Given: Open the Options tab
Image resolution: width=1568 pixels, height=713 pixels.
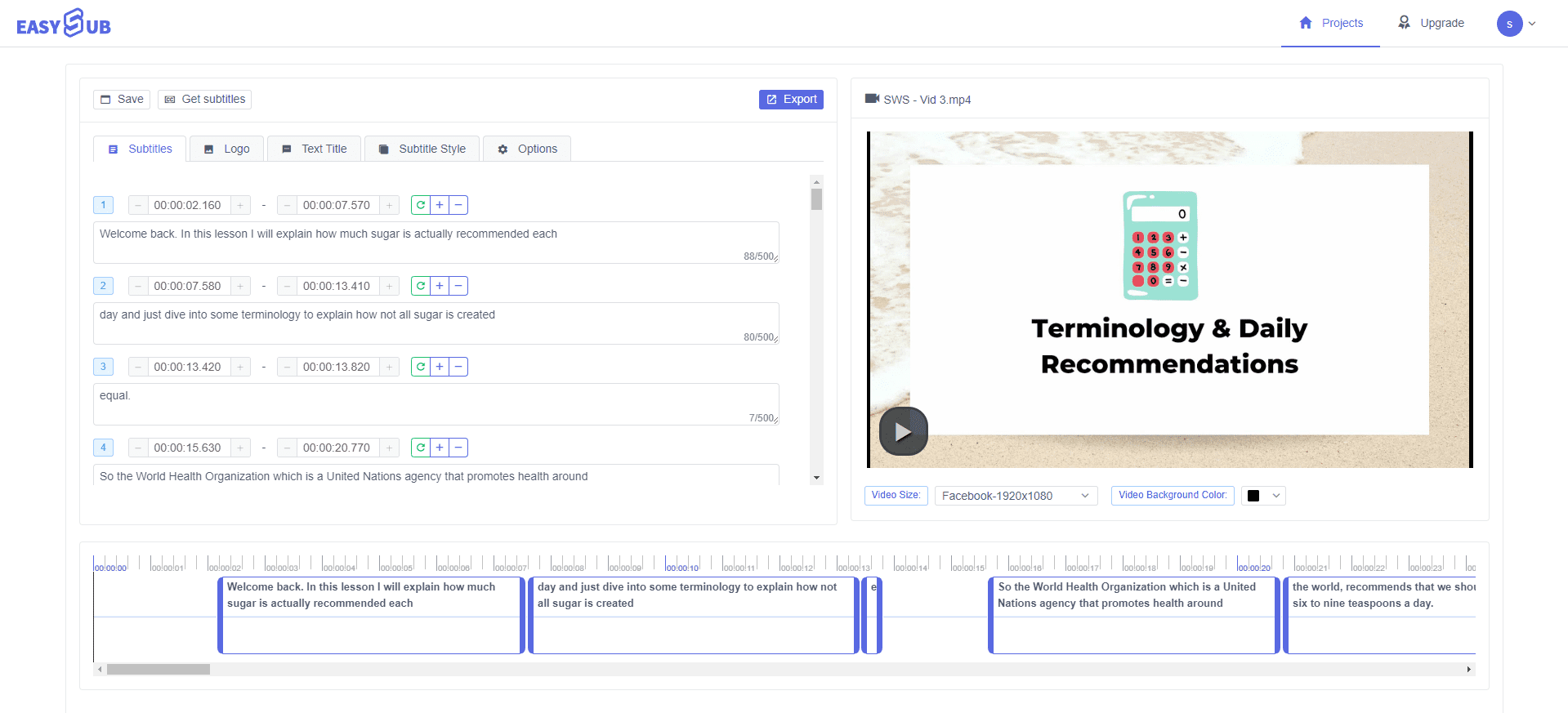Looking at the screenshot, I should [x=527, y=149].
